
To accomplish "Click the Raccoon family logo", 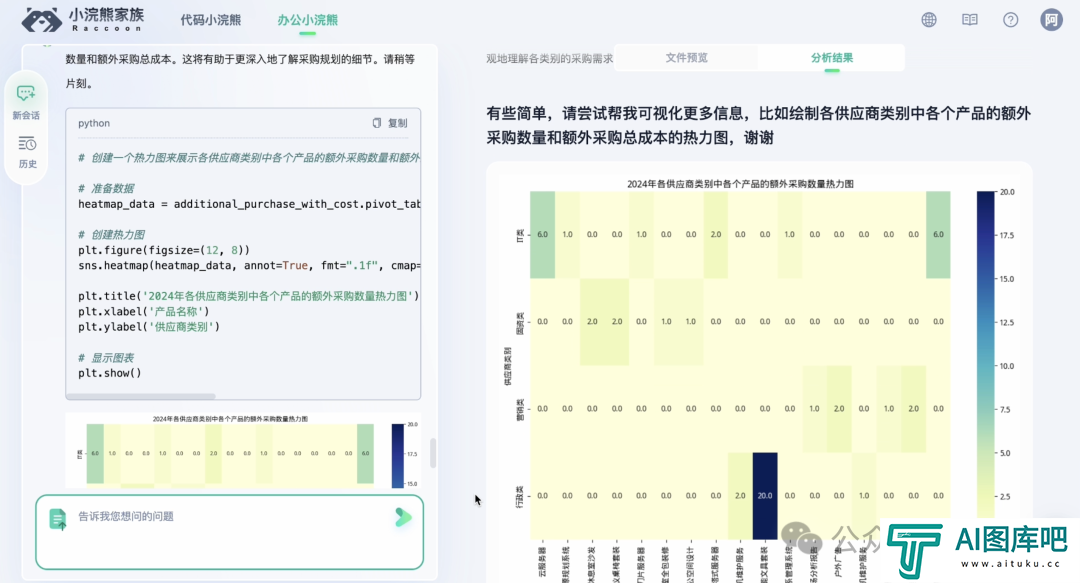I will (x=83, y=19).
